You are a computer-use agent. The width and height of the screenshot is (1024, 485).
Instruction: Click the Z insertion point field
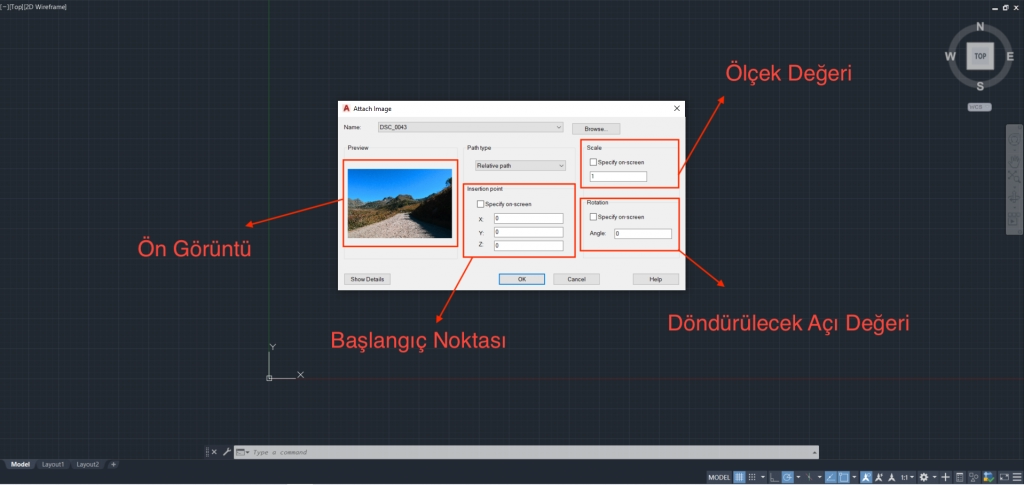(528, 246)
